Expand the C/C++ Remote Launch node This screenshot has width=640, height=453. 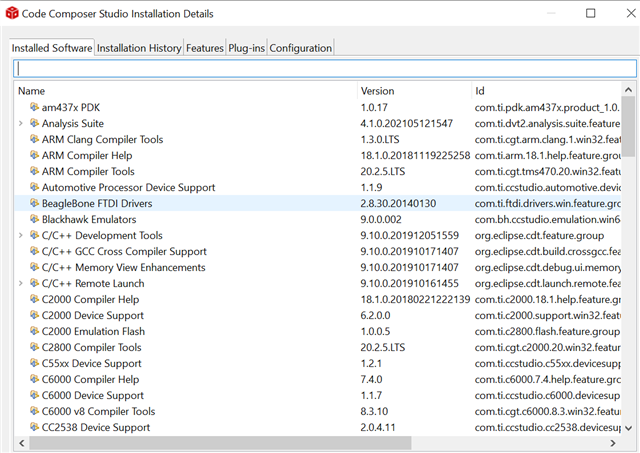pyautogui.click(x=21, y=283)
